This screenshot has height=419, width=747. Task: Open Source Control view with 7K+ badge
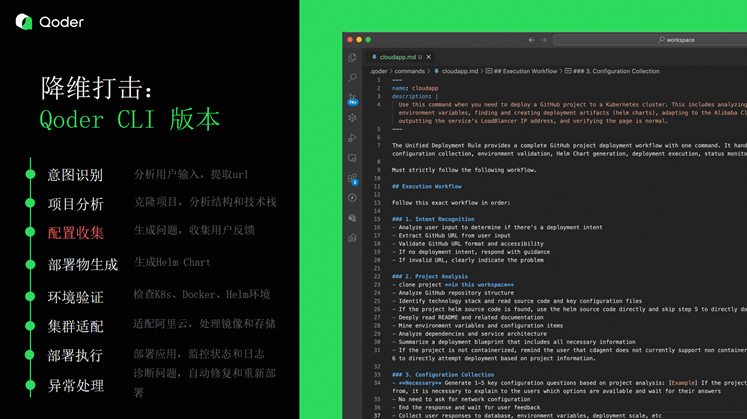pyautogui.click(x=353, y=99)
